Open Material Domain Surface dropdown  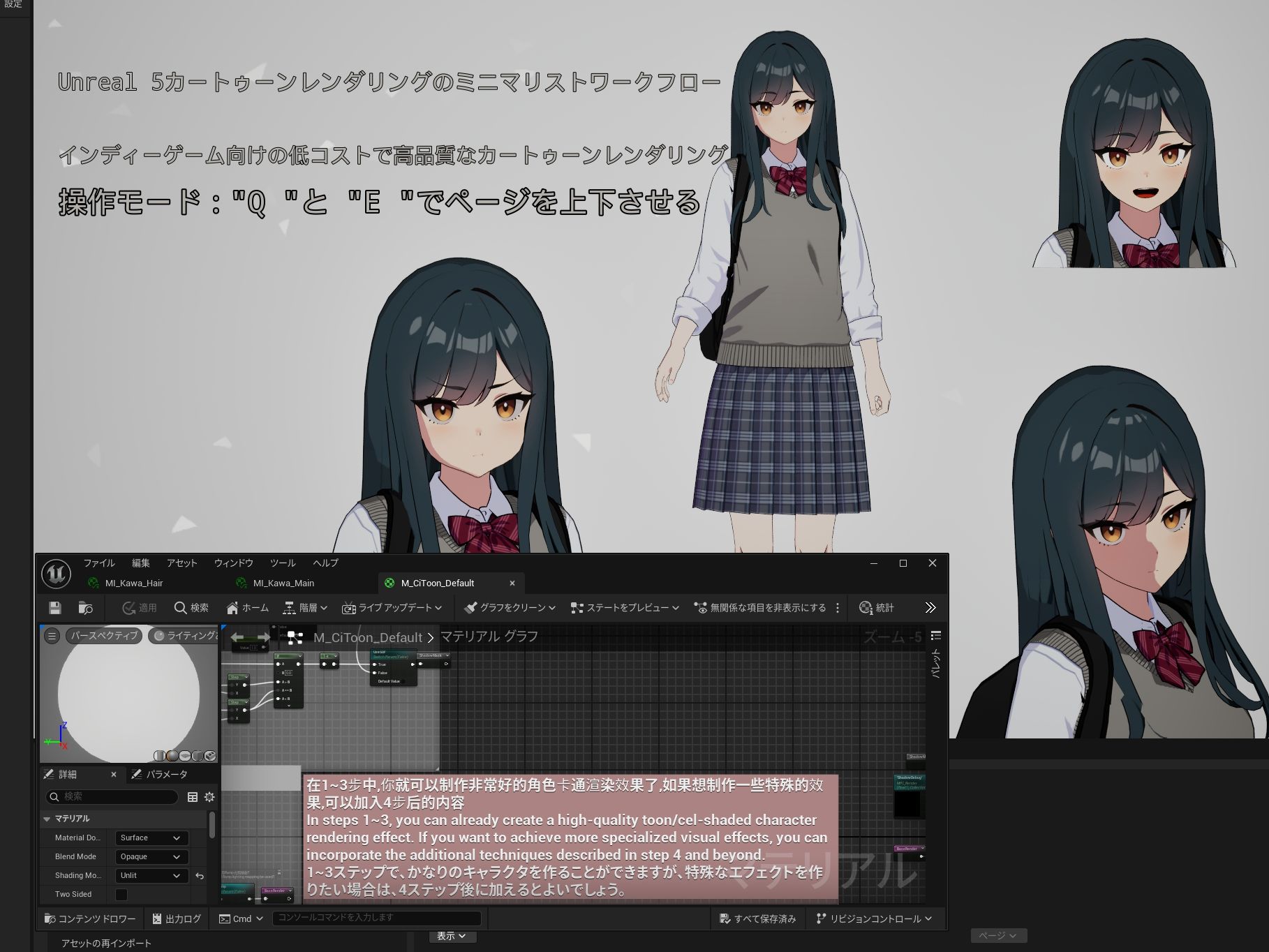point(151,838)
